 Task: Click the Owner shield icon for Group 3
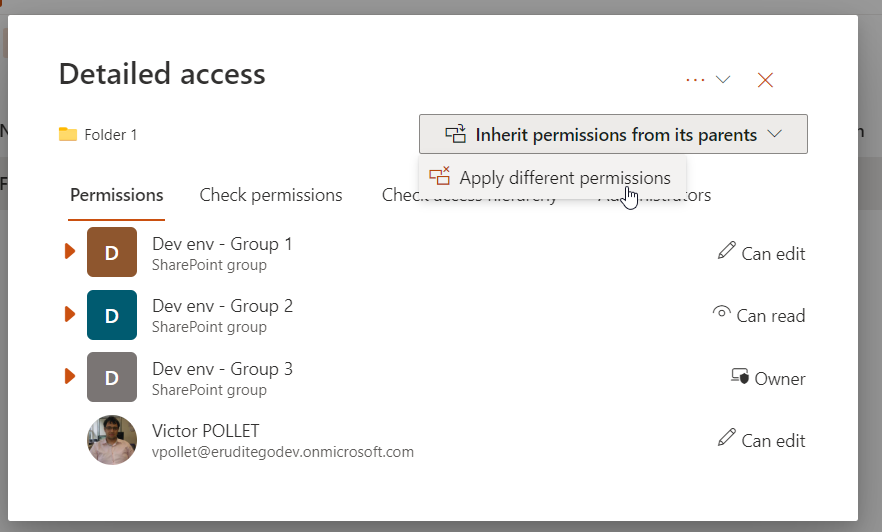(x=740, y=377)
